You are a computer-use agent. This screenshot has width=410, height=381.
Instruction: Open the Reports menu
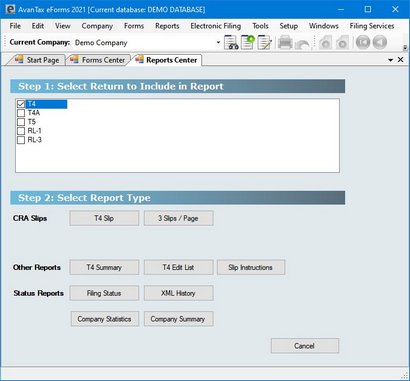click(x=167, y=26)
